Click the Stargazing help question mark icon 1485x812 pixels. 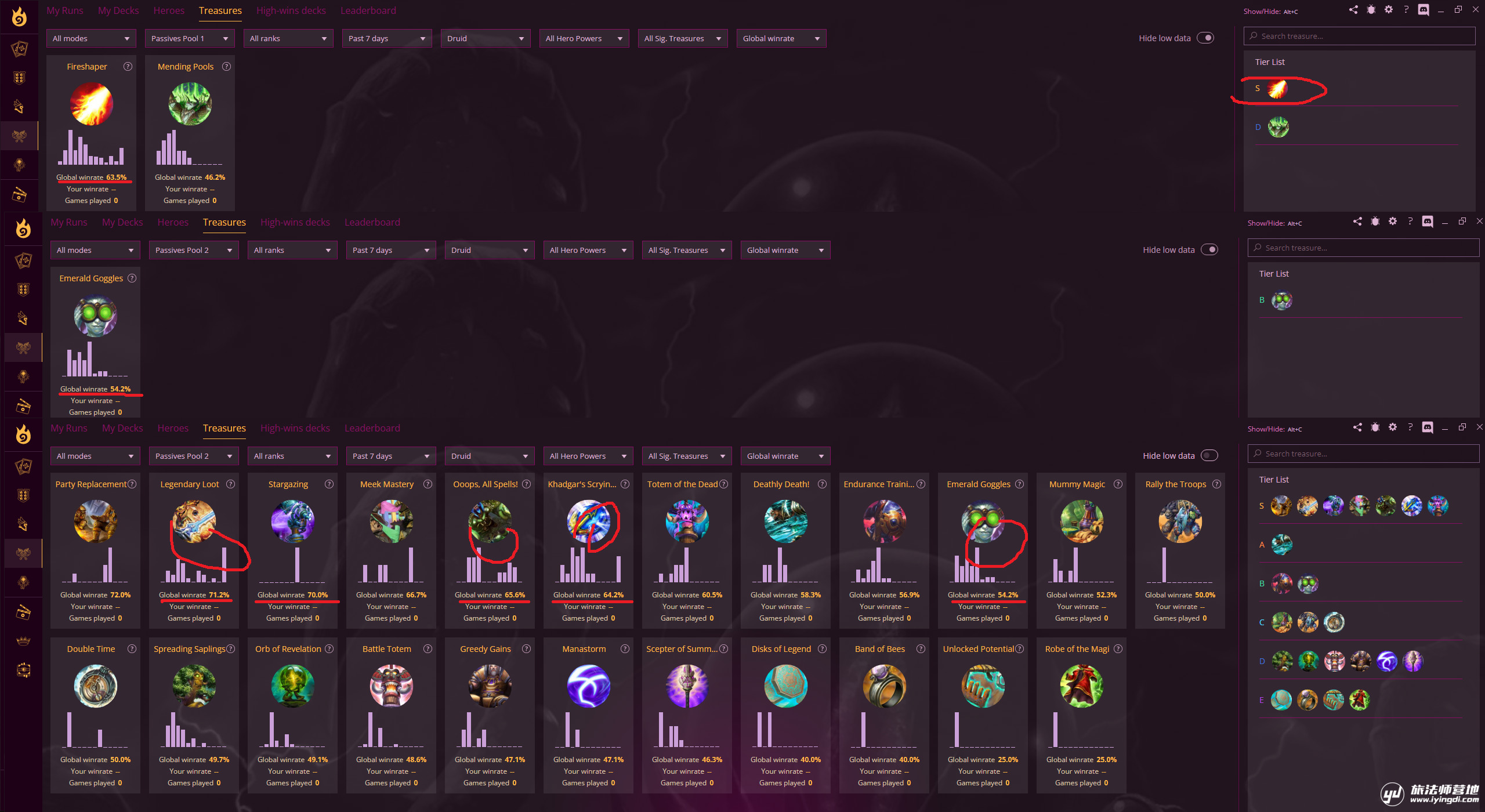[329, 484]
